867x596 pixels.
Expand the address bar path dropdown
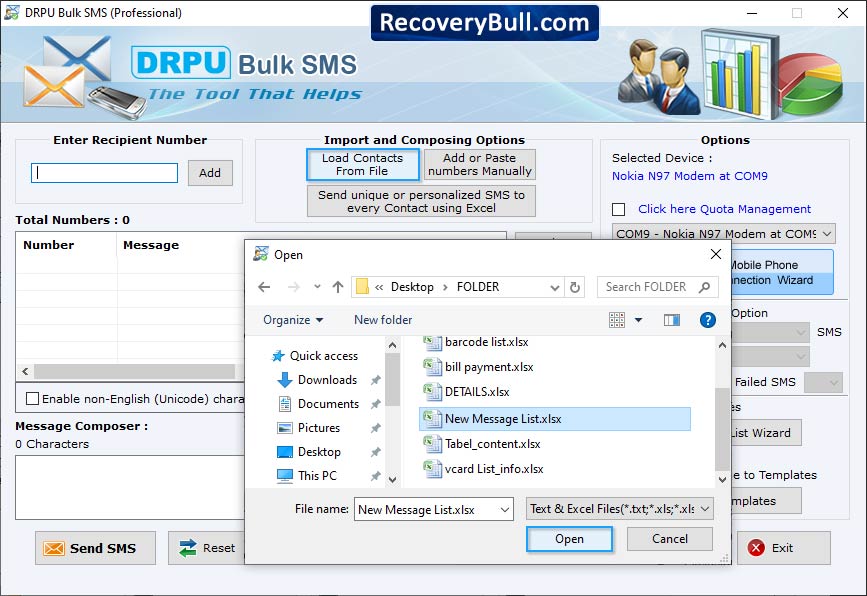555,287
